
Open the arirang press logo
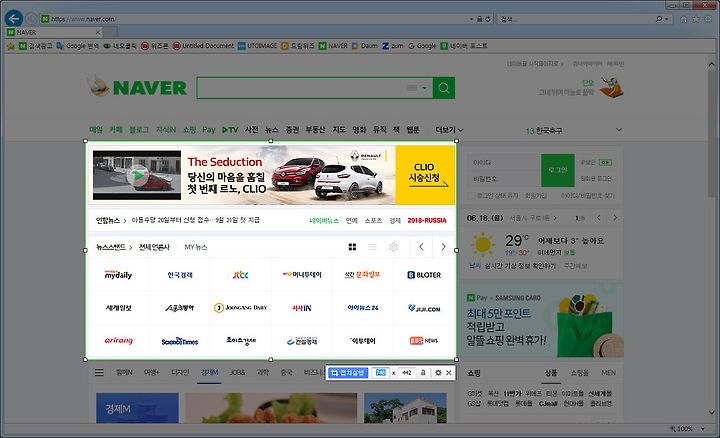[118, 341]
